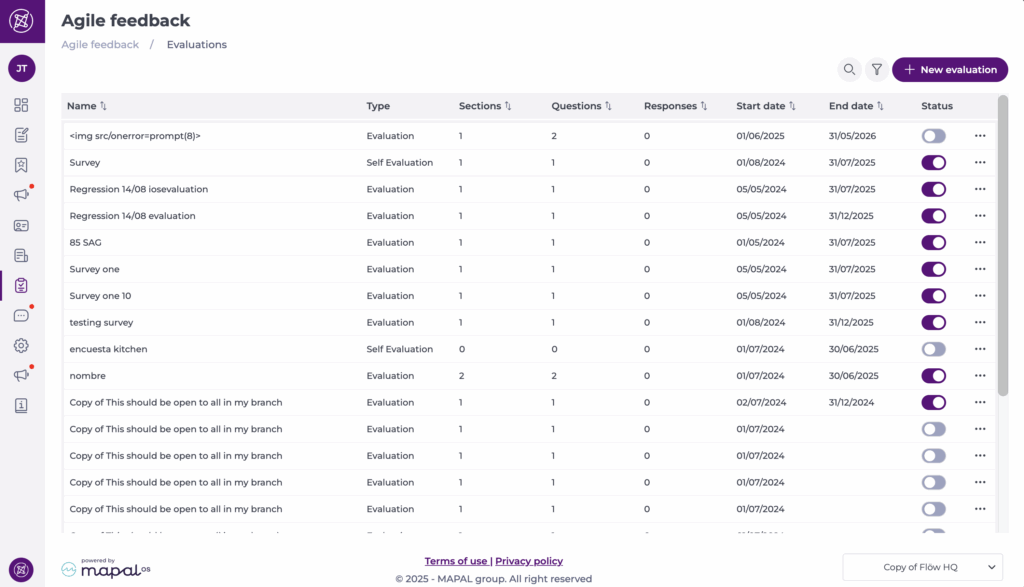Open the clipboard evaluations icon in sidebar
1024x587 pixels.
point(21,286)
